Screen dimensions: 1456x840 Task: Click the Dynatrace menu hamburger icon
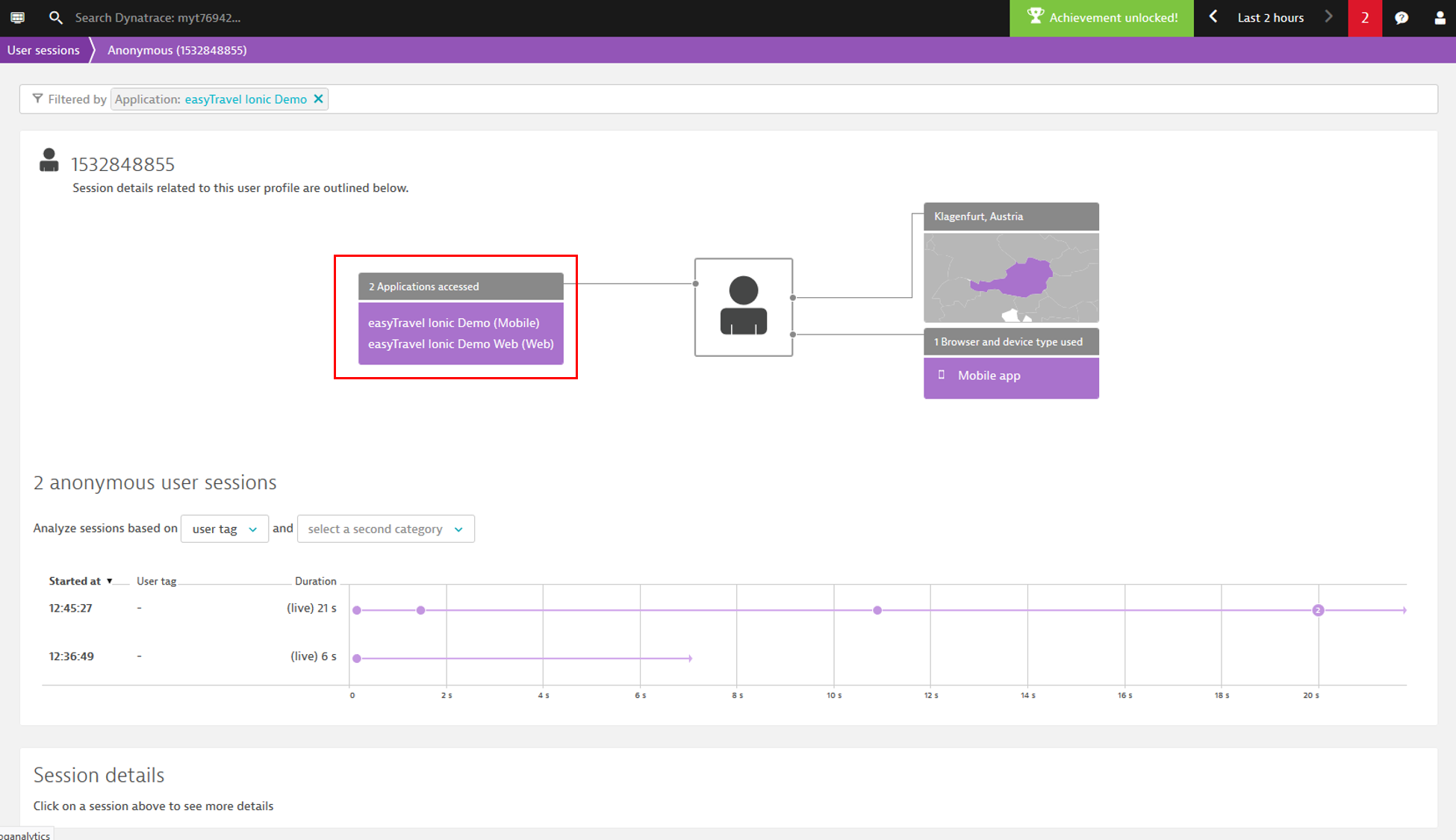tap(17, 18)
